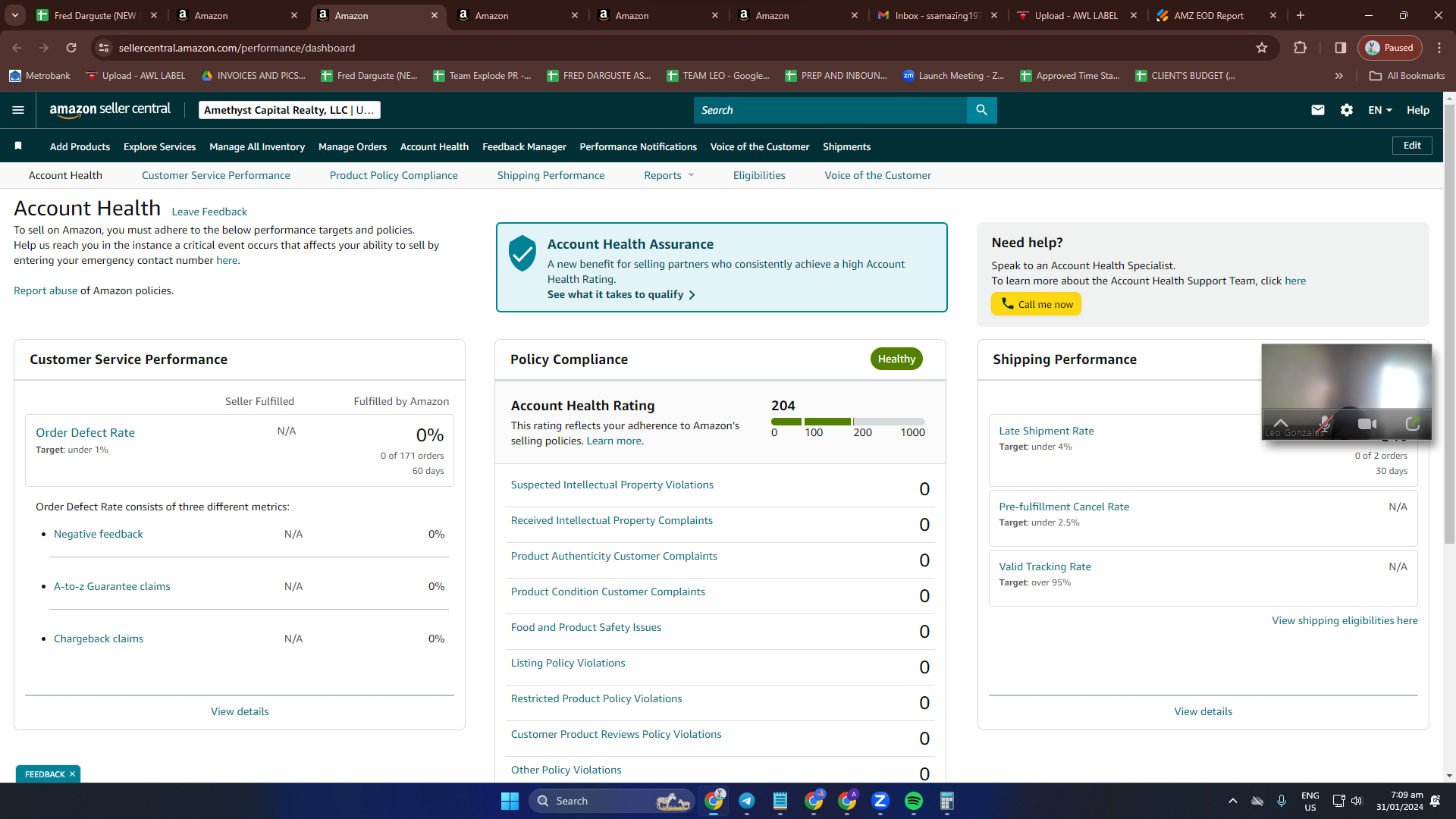
Task: Focus the Seller Central search field
Action: tap(830, 110)
